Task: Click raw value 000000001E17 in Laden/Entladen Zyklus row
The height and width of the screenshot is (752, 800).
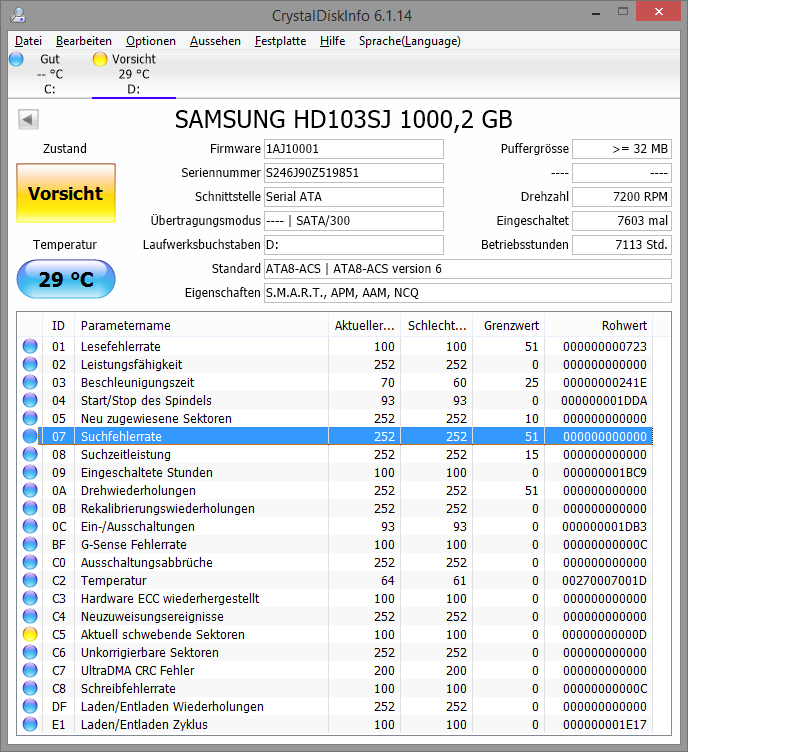Action: pos(605,724)
